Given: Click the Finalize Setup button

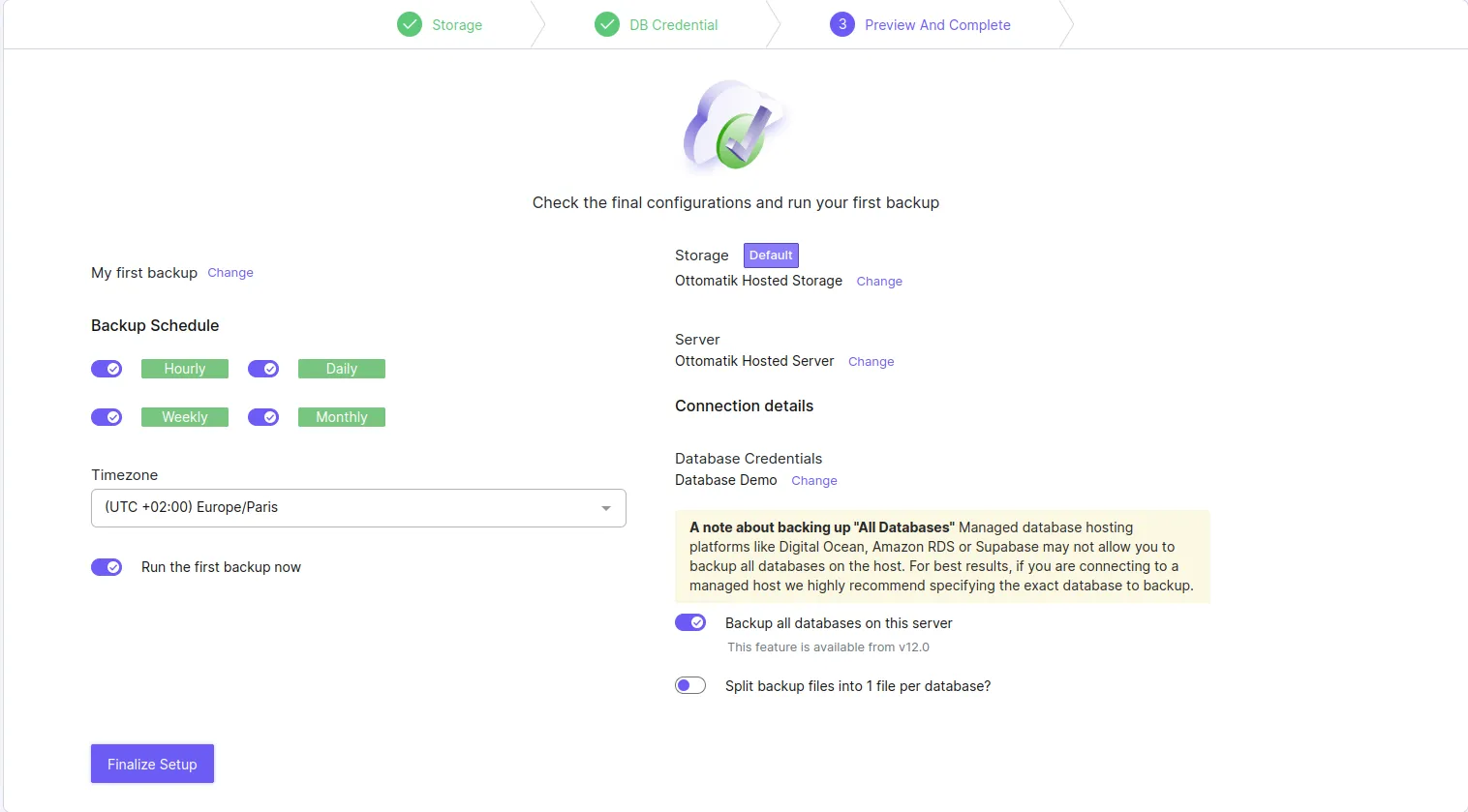Looking at the screenshot, I should point(152,764).
